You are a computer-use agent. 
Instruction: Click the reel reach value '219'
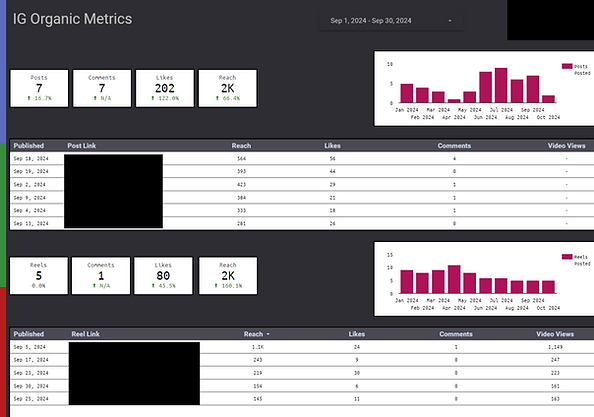[258, 373]
